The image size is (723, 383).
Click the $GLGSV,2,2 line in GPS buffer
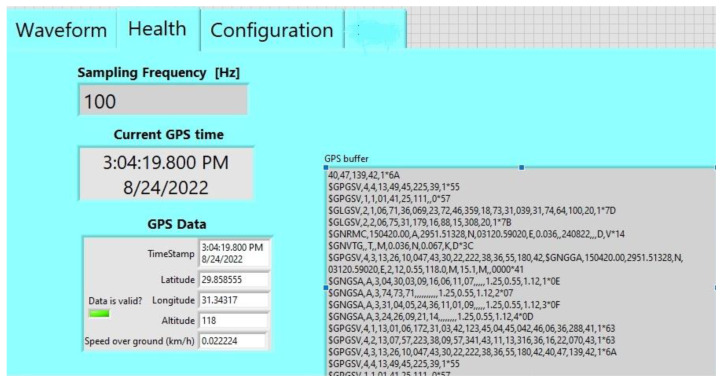(420, 223)
